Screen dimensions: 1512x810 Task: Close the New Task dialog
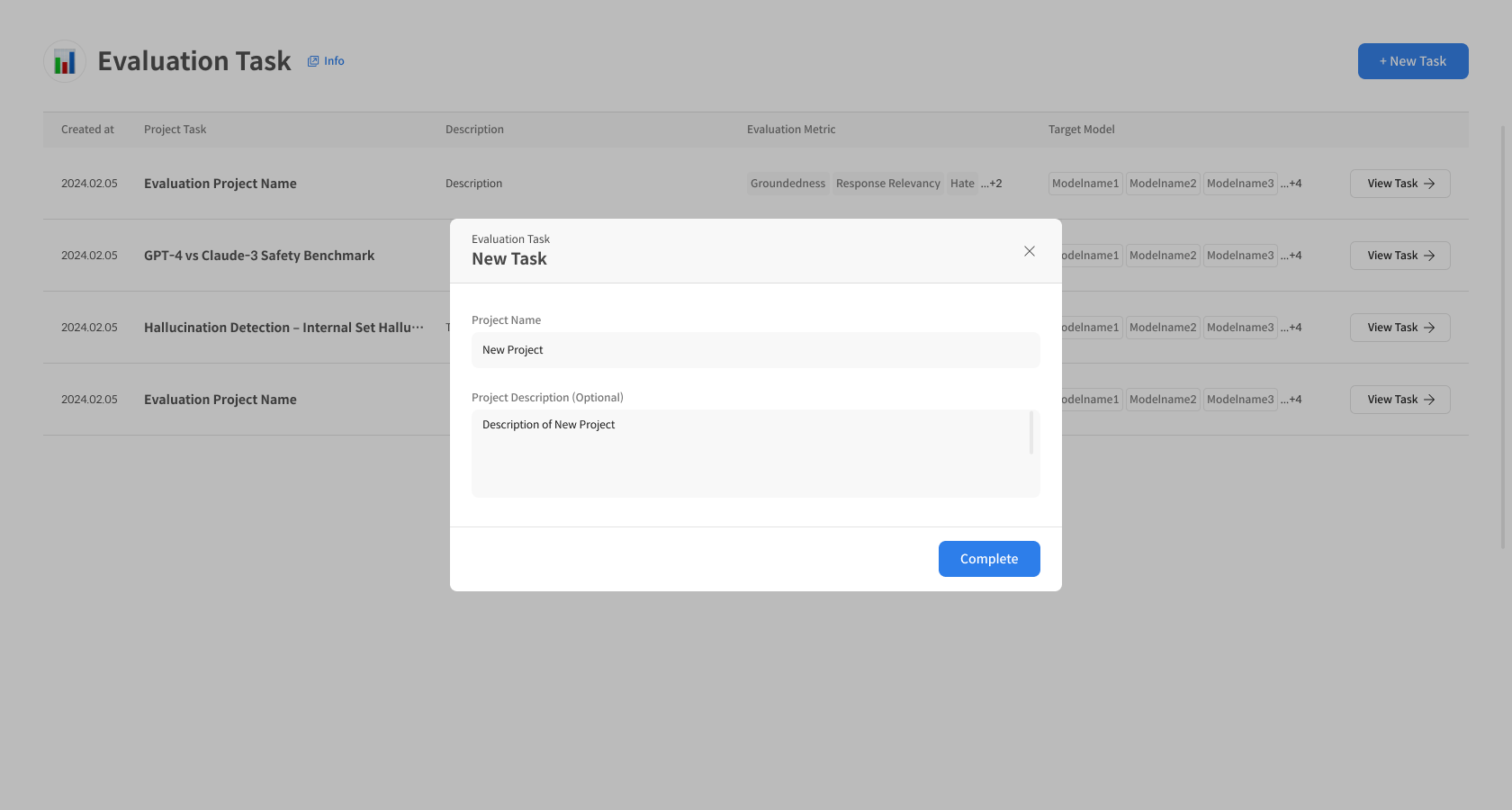pyautogui.click(x=1029, y=251)
